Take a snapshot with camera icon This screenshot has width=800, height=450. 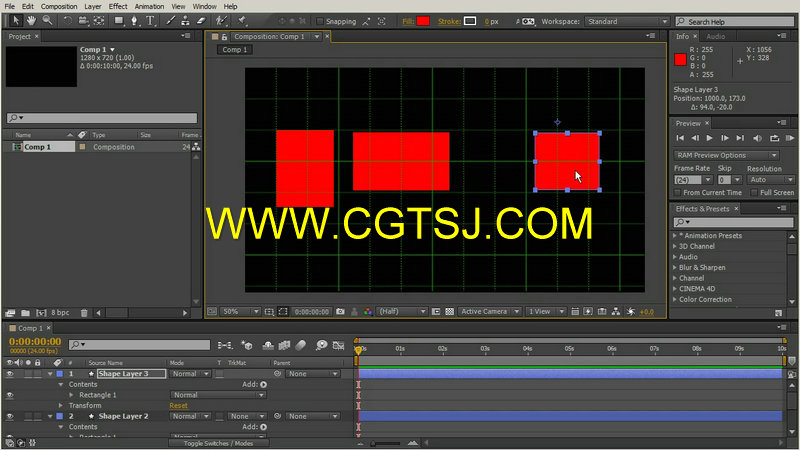[340, 311]
